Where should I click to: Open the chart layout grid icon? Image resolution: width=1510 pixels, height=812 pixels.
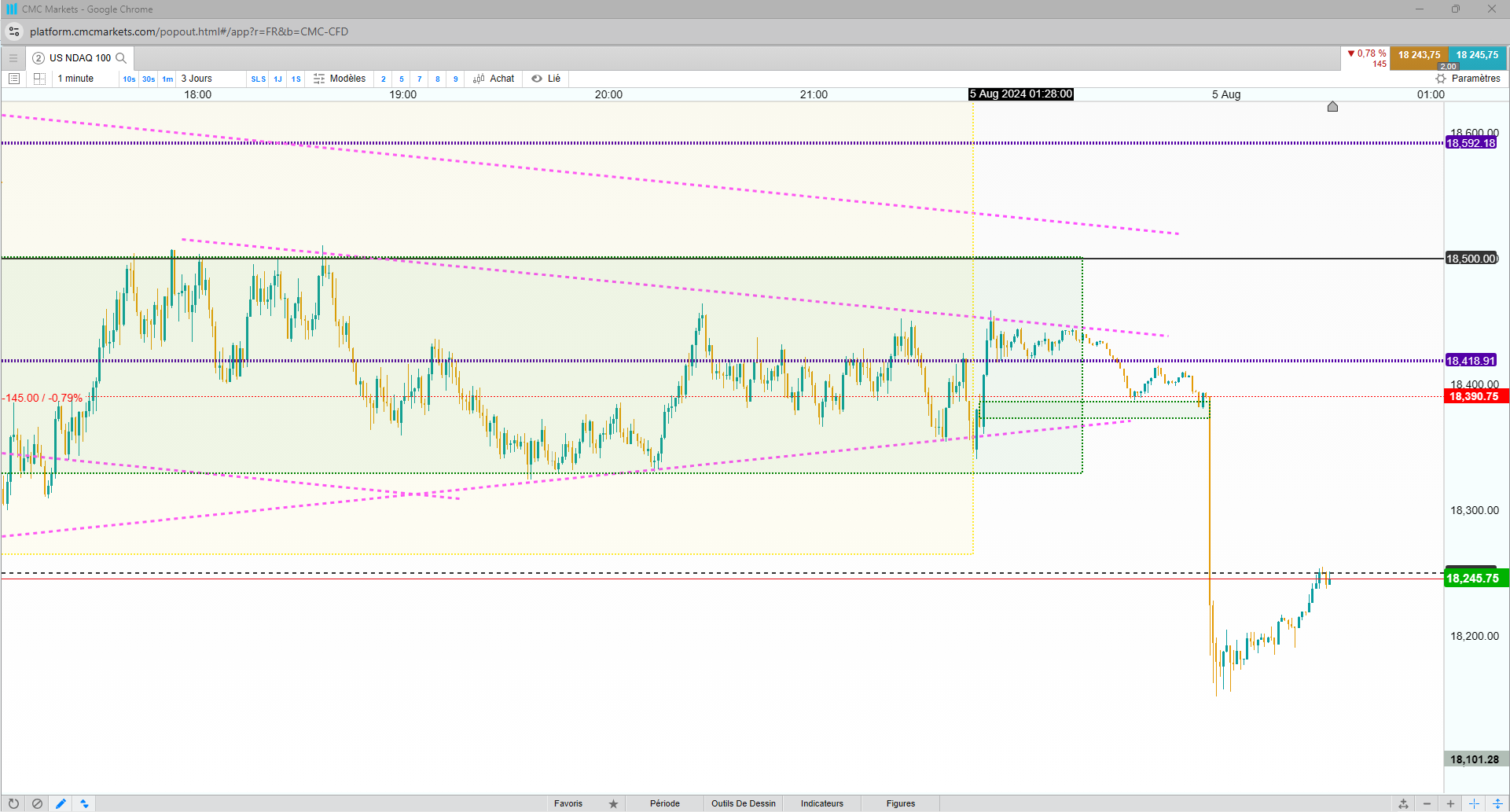tap(39, 79)
